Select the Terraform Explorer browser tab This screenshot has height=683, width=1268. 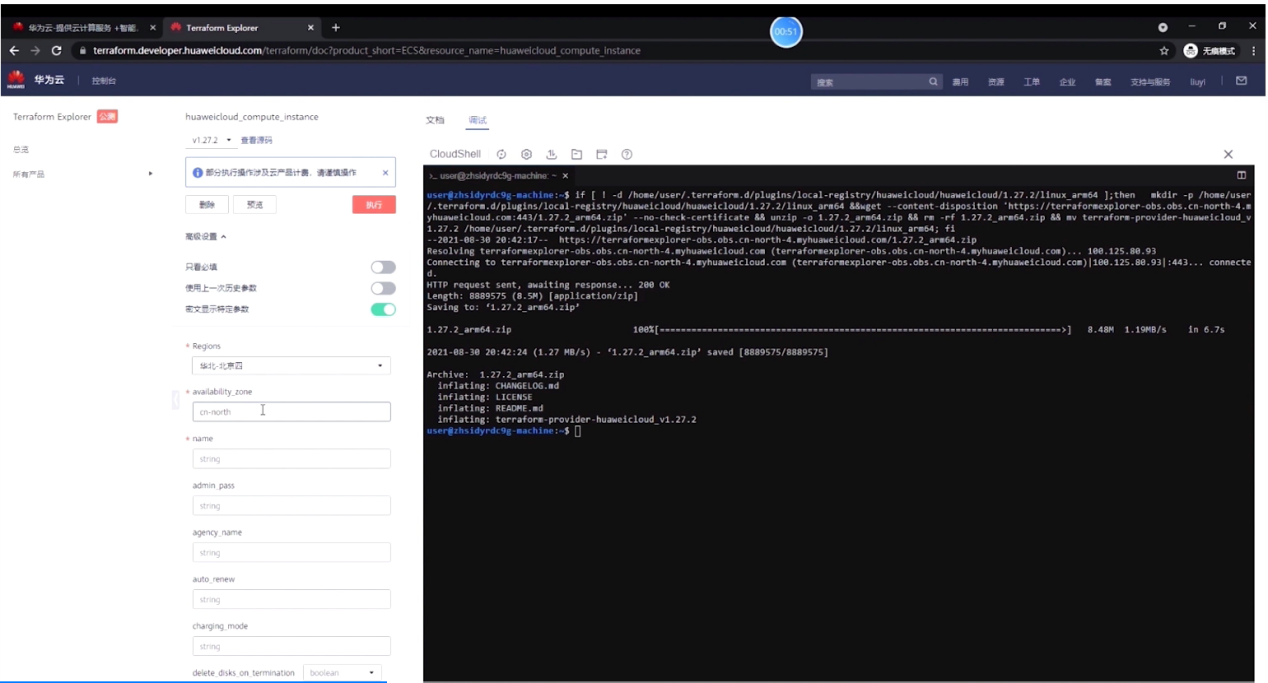pyautogui.click(x=240, y=27)
